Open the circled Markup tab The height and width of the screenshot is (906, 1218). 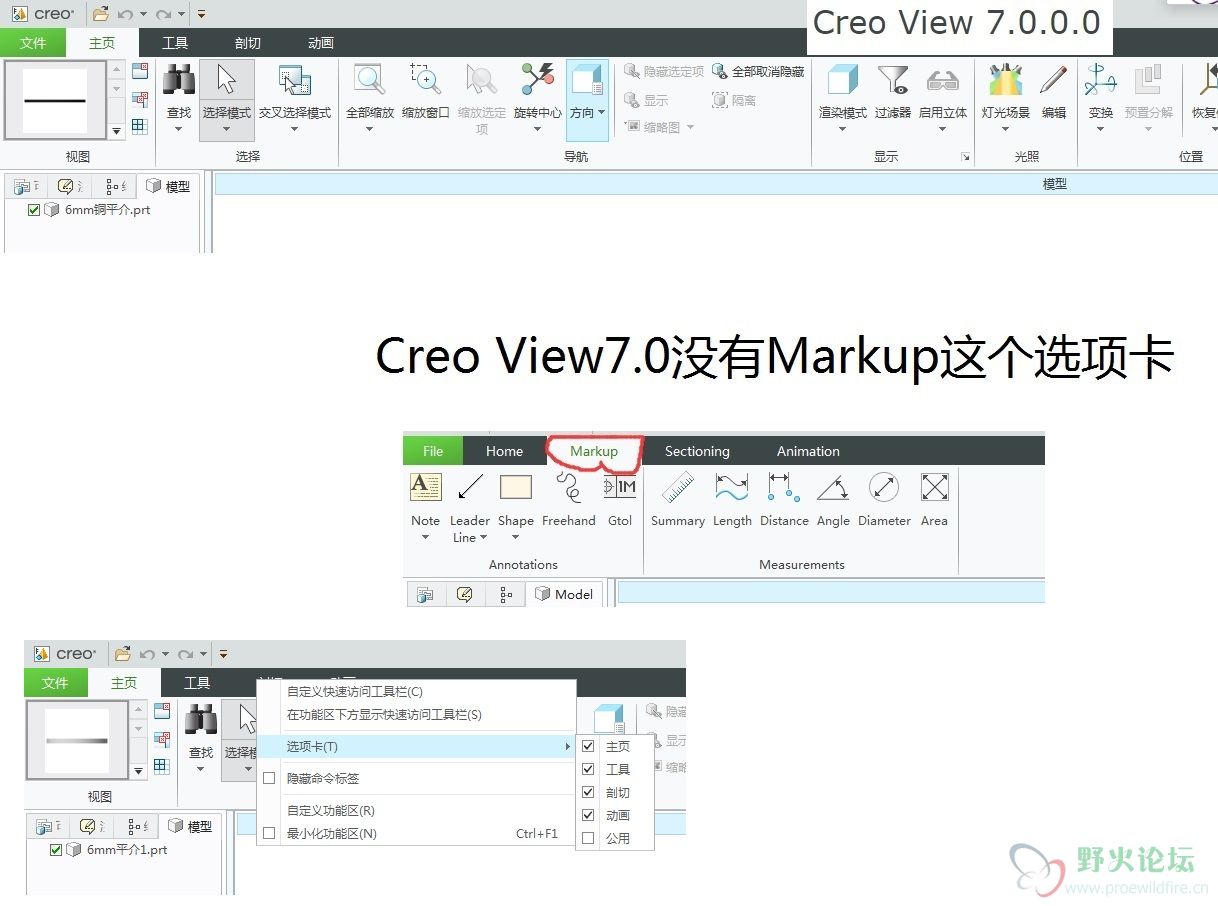pos(594,451)
